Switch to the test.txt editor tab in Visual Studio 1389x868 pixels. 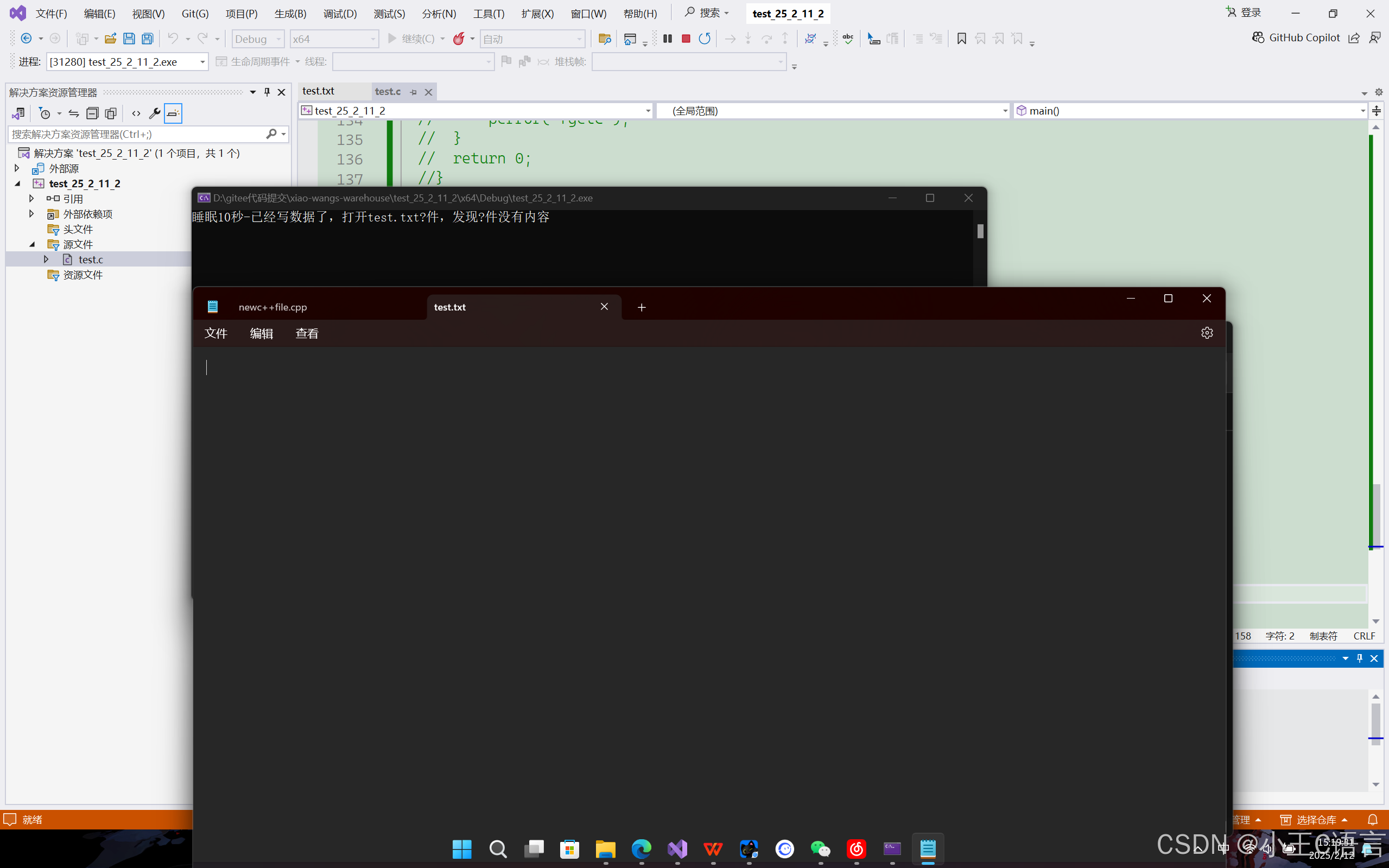(x=319, y=91)
